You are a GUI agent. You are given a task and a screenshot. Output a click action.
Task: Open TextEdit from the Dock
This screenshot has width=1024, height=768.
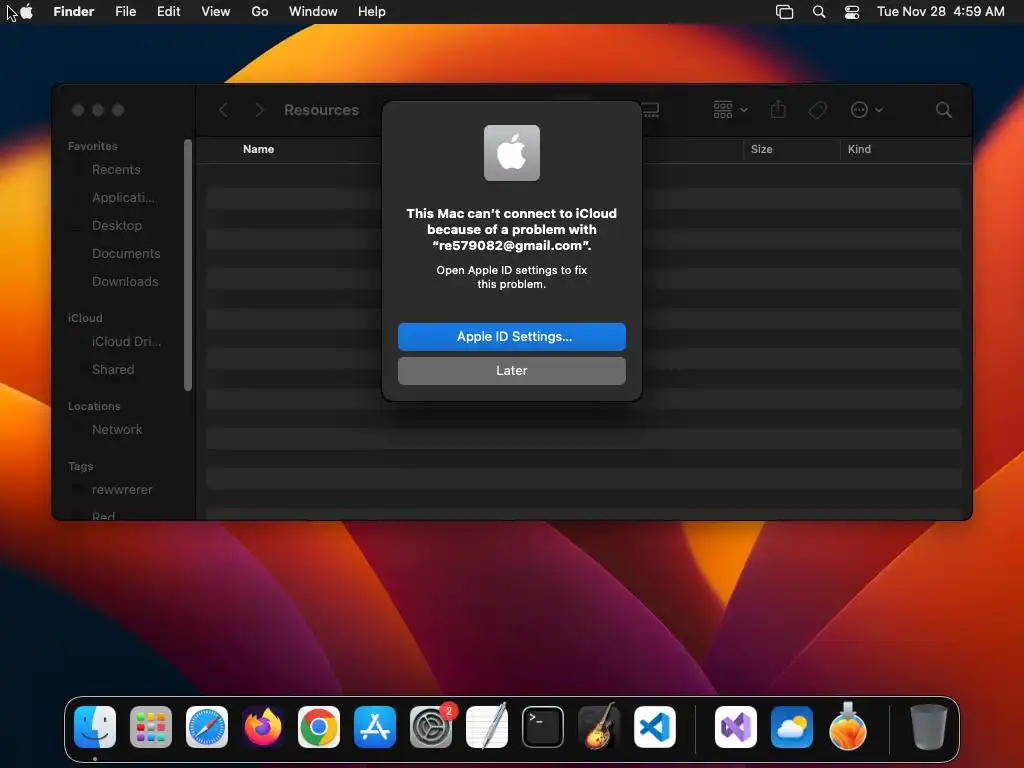(487, 727)
